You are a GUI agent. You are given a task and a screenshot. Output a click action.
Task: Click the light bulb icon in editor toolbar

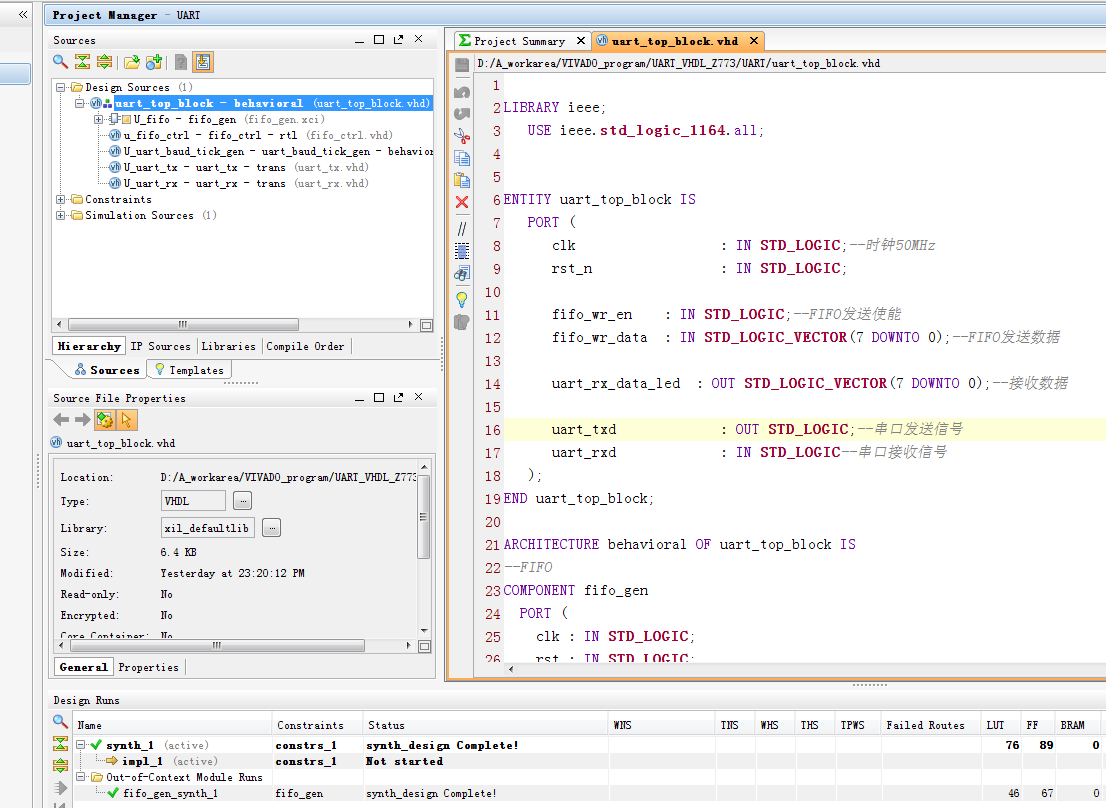(x=461, y=298)
